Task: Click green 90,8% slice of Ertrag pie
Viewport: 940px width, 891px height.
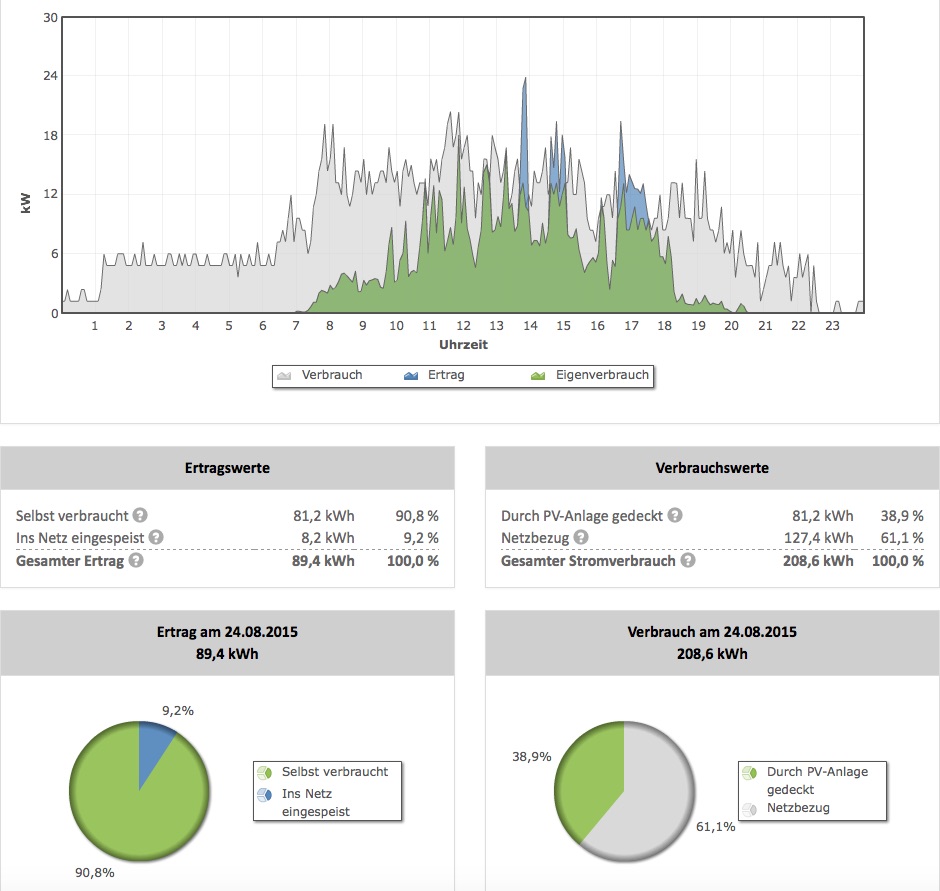Action: point(130,810)
